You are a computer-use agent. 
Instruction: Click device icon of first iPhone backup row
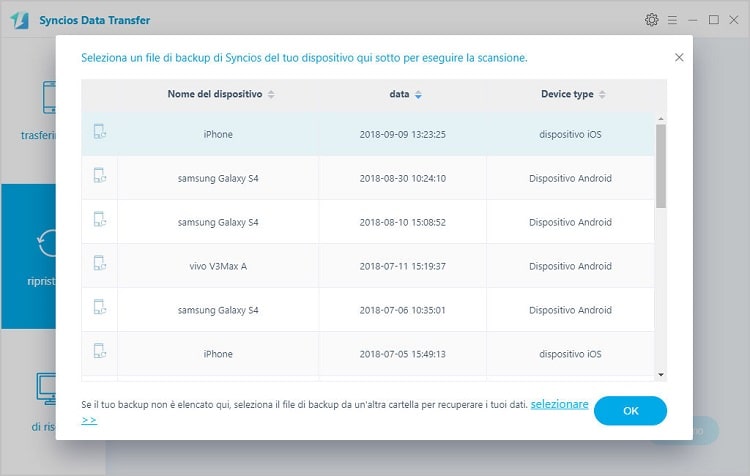(99, 132)
